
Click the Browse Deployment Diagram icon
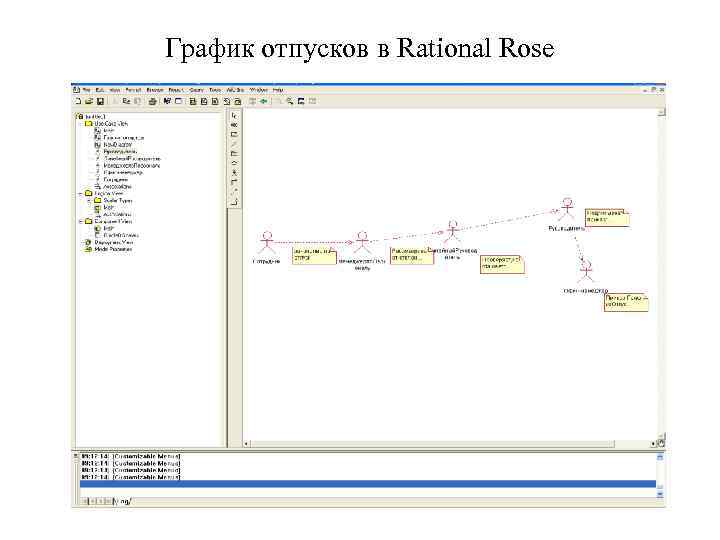237,101
